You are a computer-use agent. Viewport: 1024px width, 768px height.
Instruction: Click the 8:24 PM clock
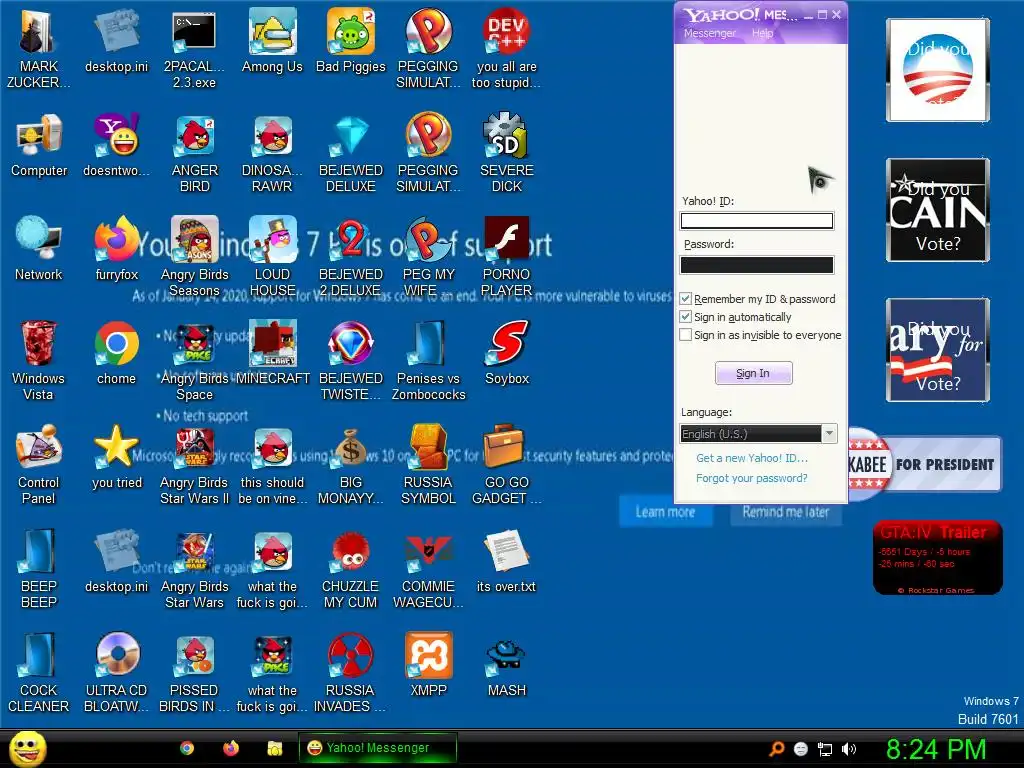click(x=936, y=749)
